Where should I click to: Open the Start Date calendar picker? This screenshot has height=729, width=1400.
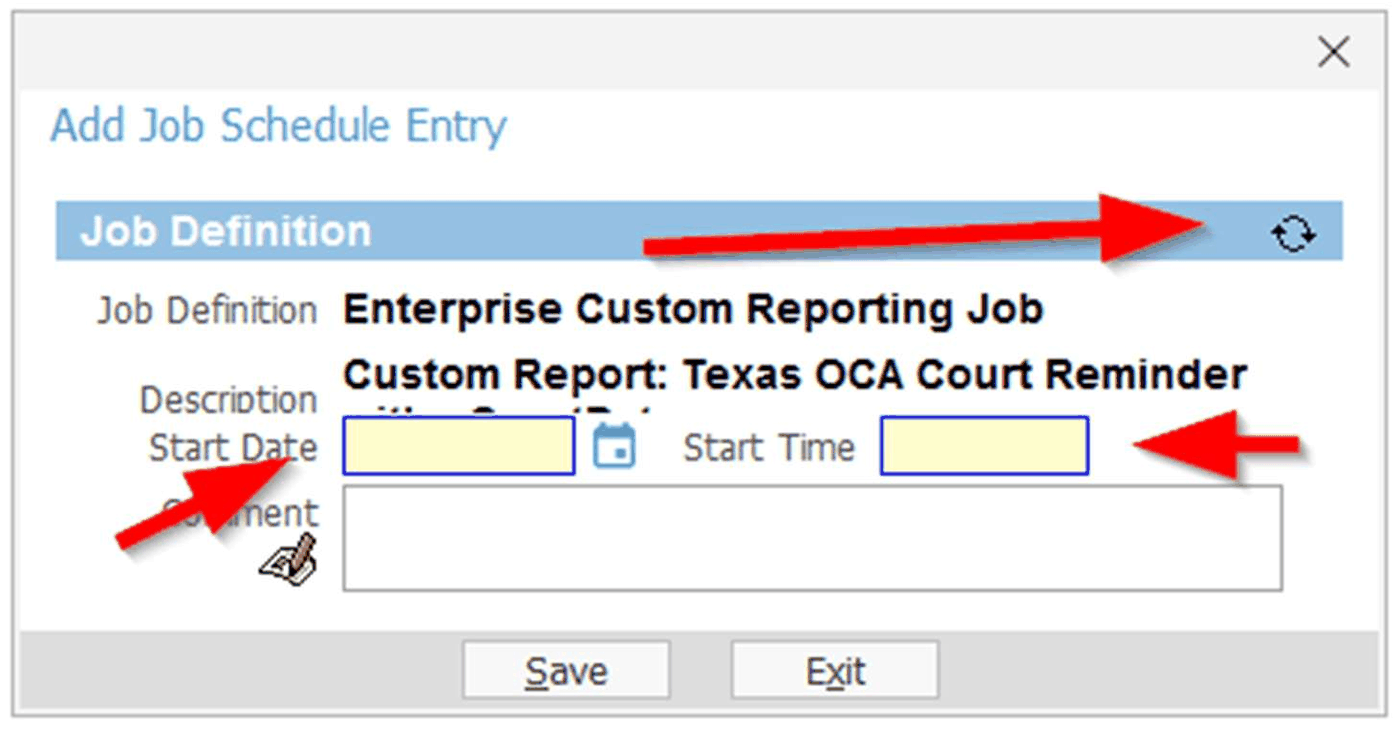[x=614, y=446]
